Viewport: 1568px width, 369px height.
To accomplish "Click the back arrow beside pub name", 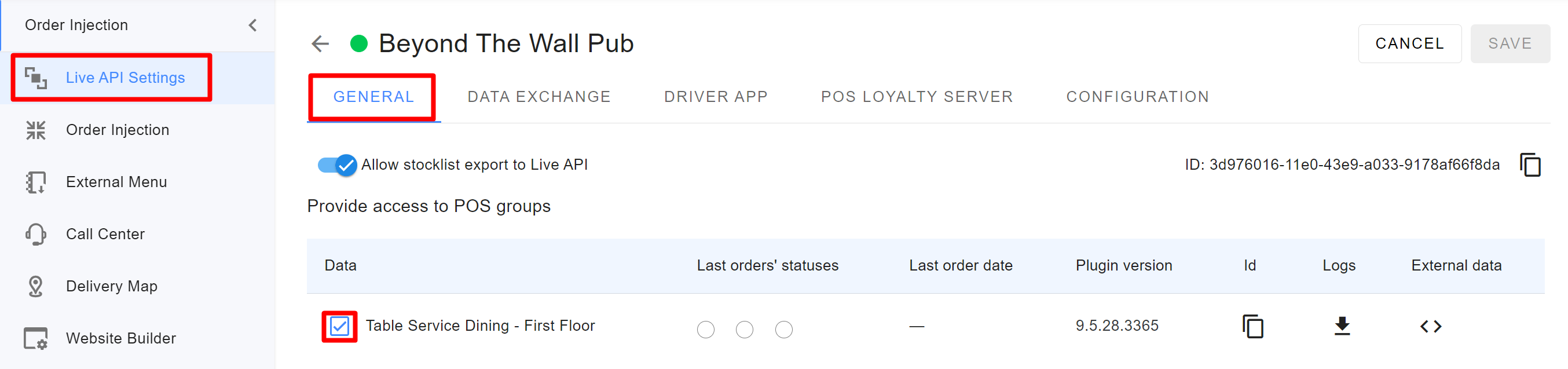I will coord(320,44).
